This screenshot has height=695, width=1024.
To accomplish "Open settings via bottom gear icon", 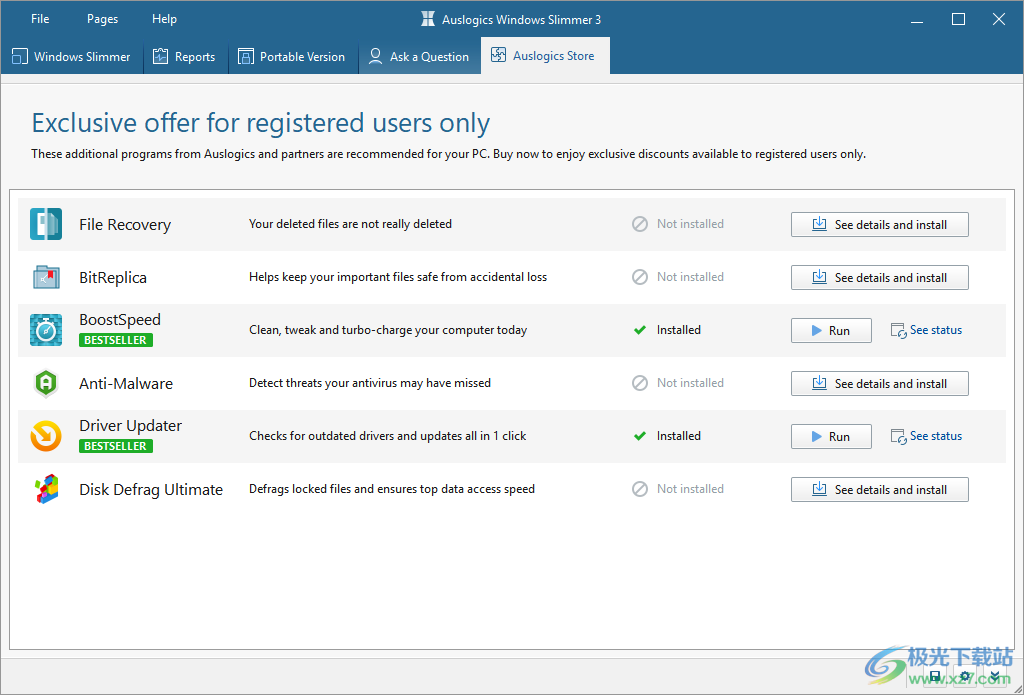I will 965,677.
